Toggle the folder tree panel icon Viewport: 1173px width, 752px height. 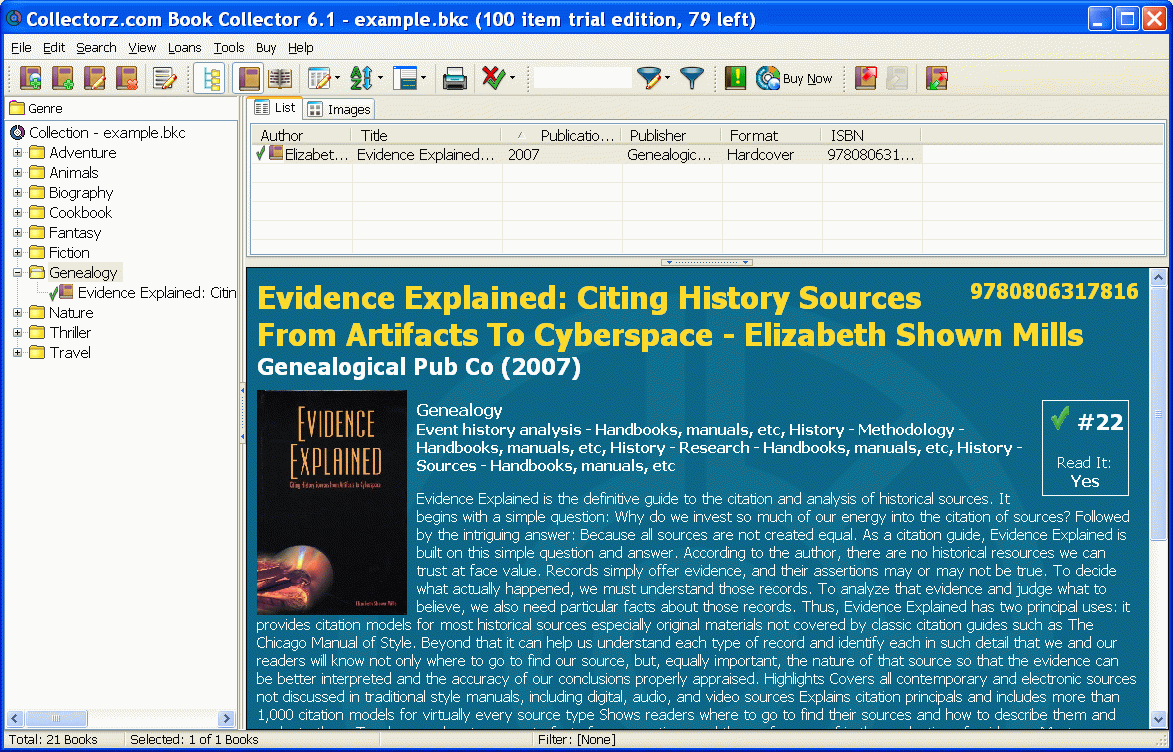click(x=209, y=79)
